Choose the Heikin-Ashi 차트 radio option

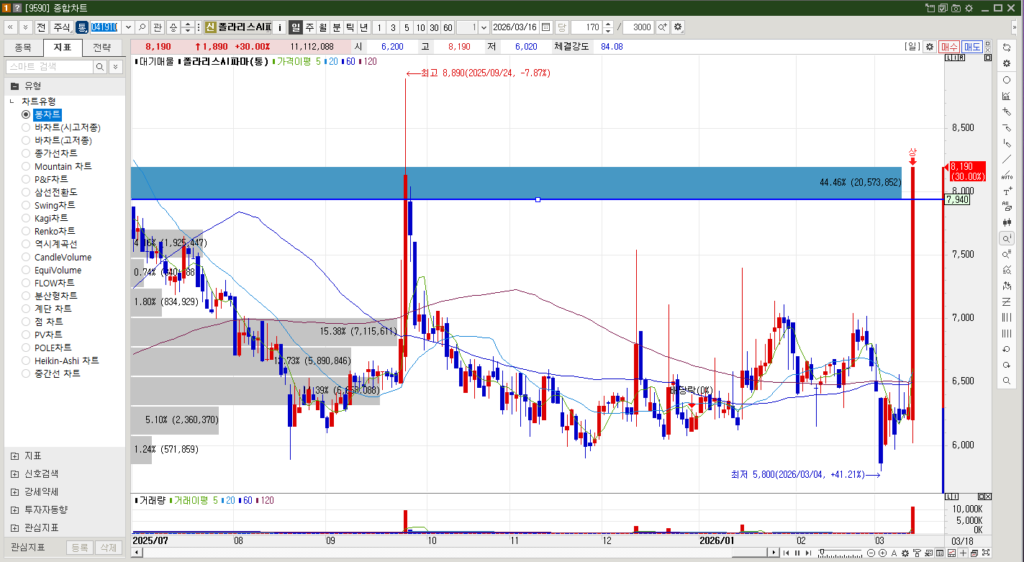(x=26, y=360)
